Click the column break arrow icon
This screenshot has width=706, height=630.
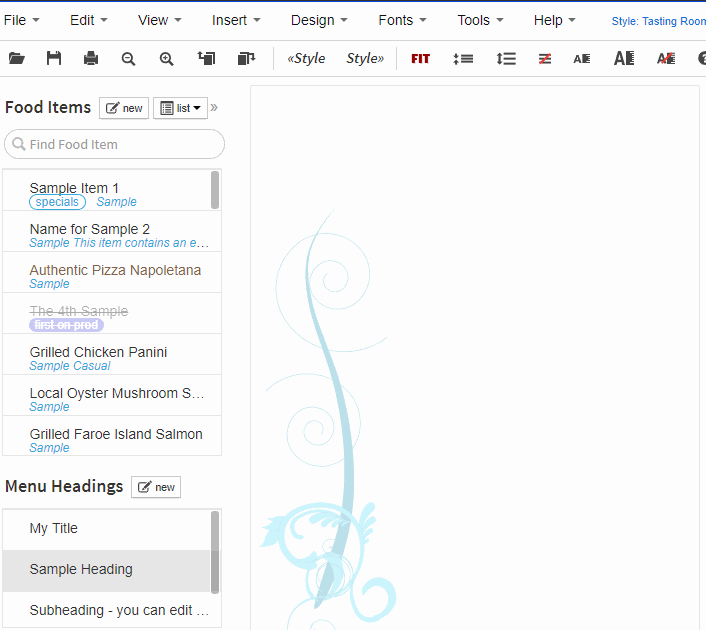(x=246, y=58)
